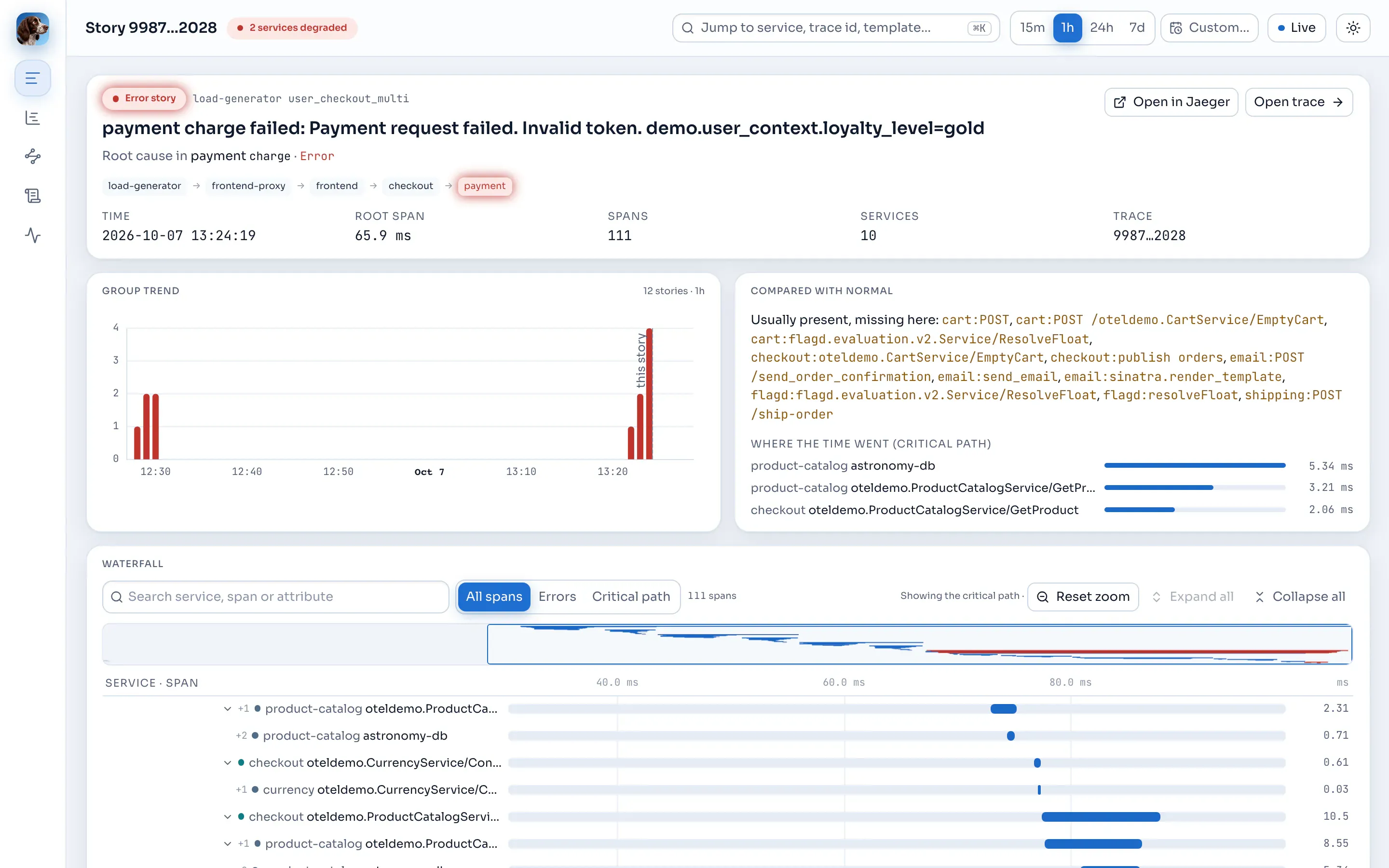
Task: Click the payment service chip
Action: point(484,186)
